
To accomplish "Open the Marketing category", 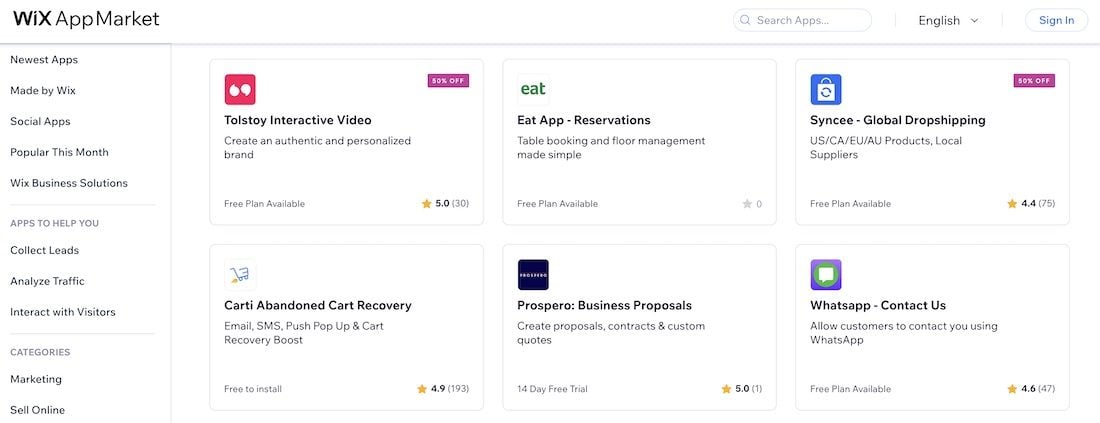I will pos(36,380).
